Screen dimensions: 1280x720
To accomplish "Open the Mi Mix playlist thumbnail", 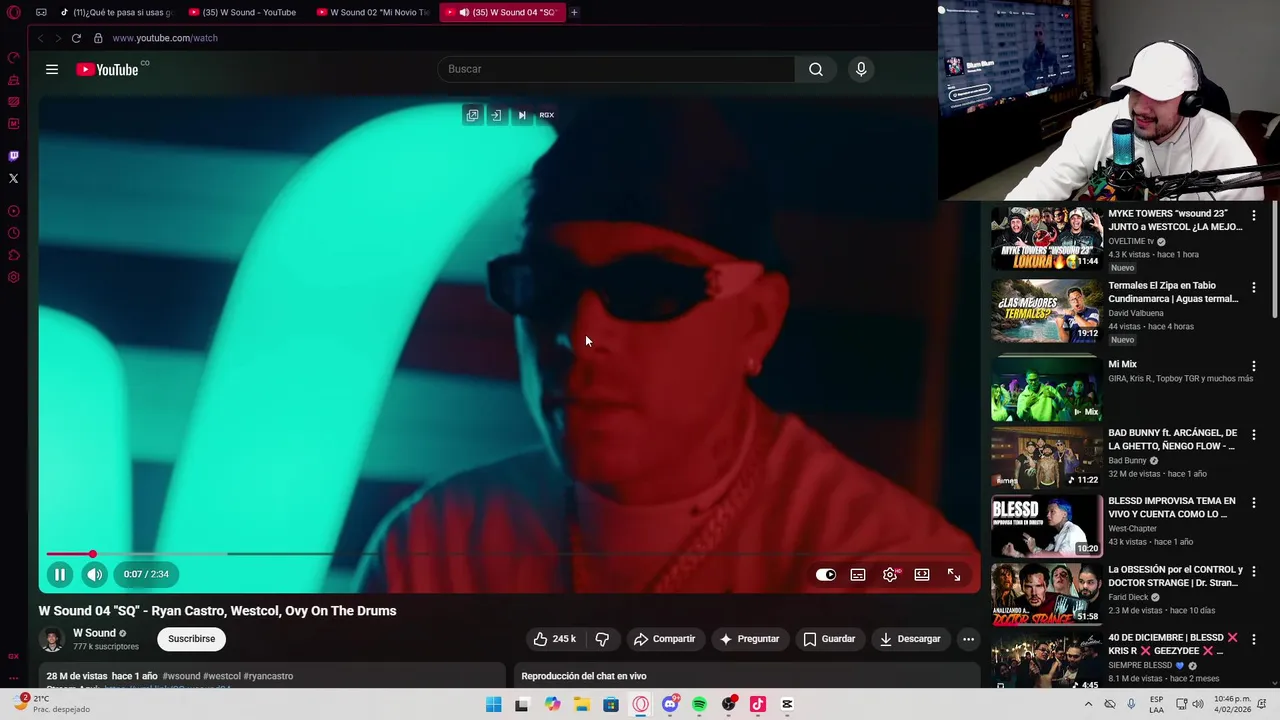I will point(1046,388).
